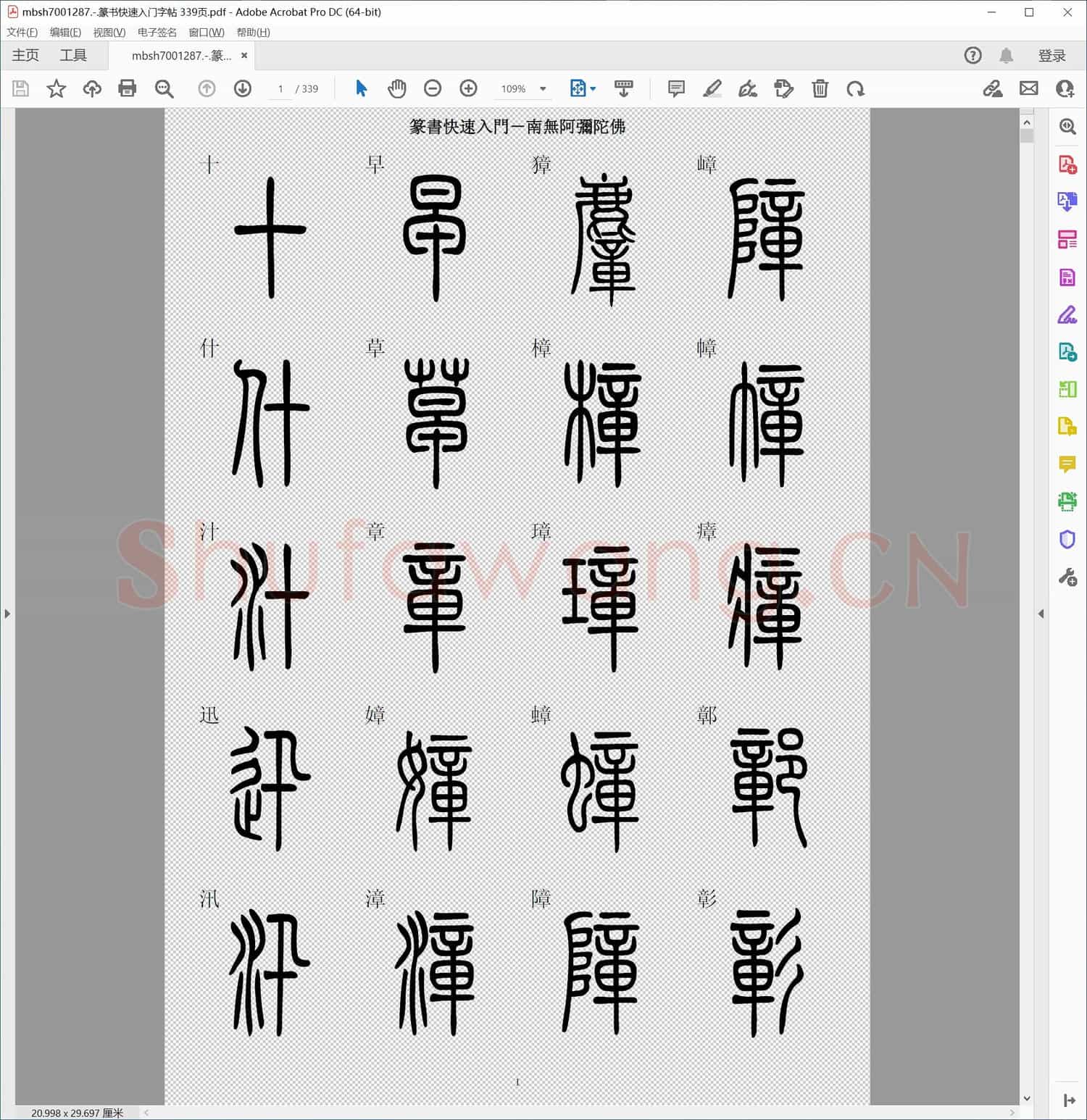Open the Comment tool from toolbar

tap(675, 88)
